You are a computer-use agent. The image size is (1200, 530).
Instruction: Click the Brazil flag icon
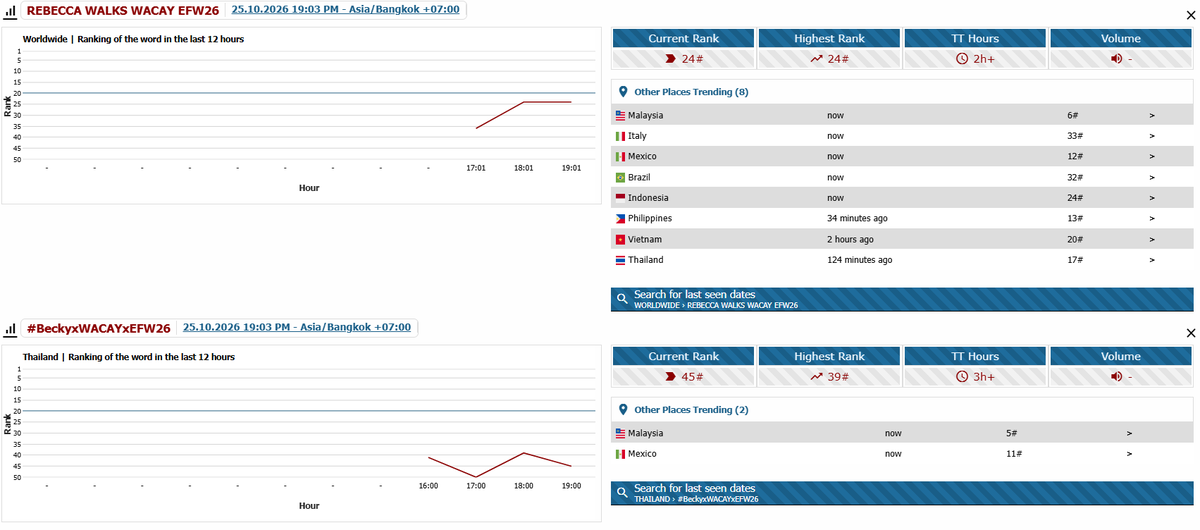pos(620,177)
